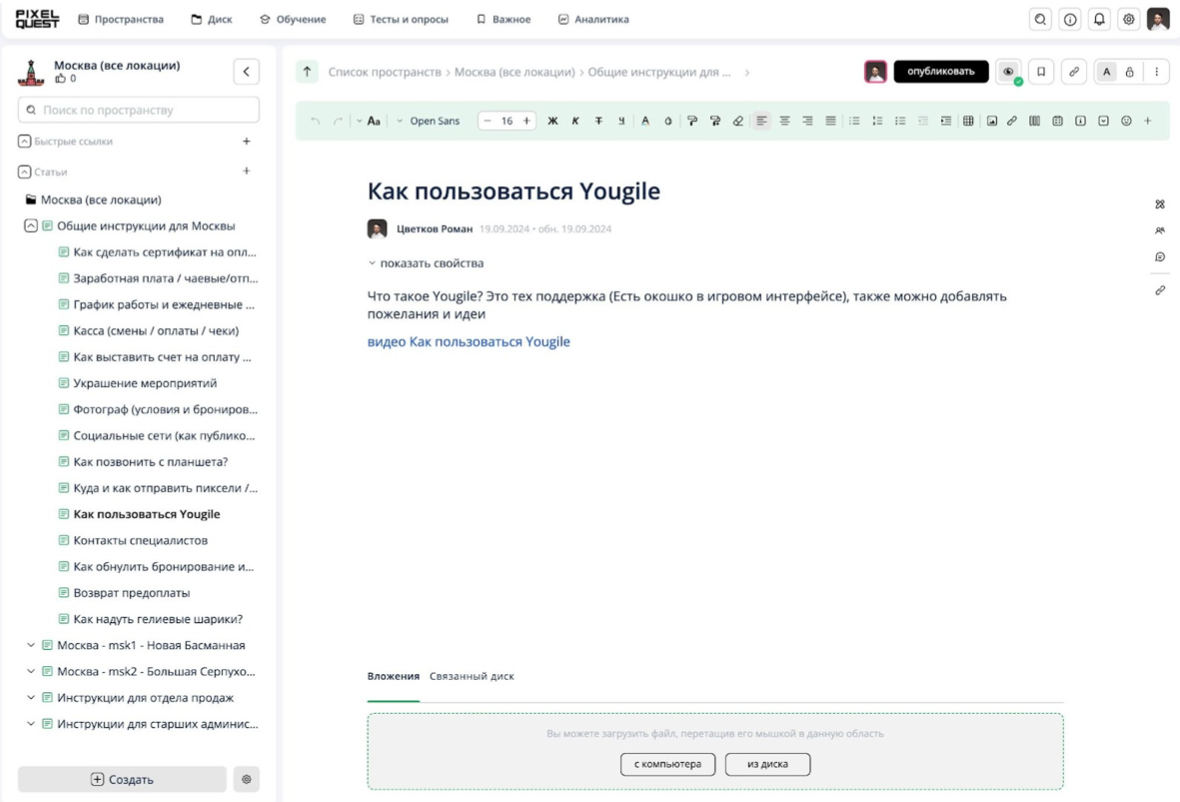Create a numbered list
The height and width of the screenshot is (802, 1180).
click(x=877, y=120)
